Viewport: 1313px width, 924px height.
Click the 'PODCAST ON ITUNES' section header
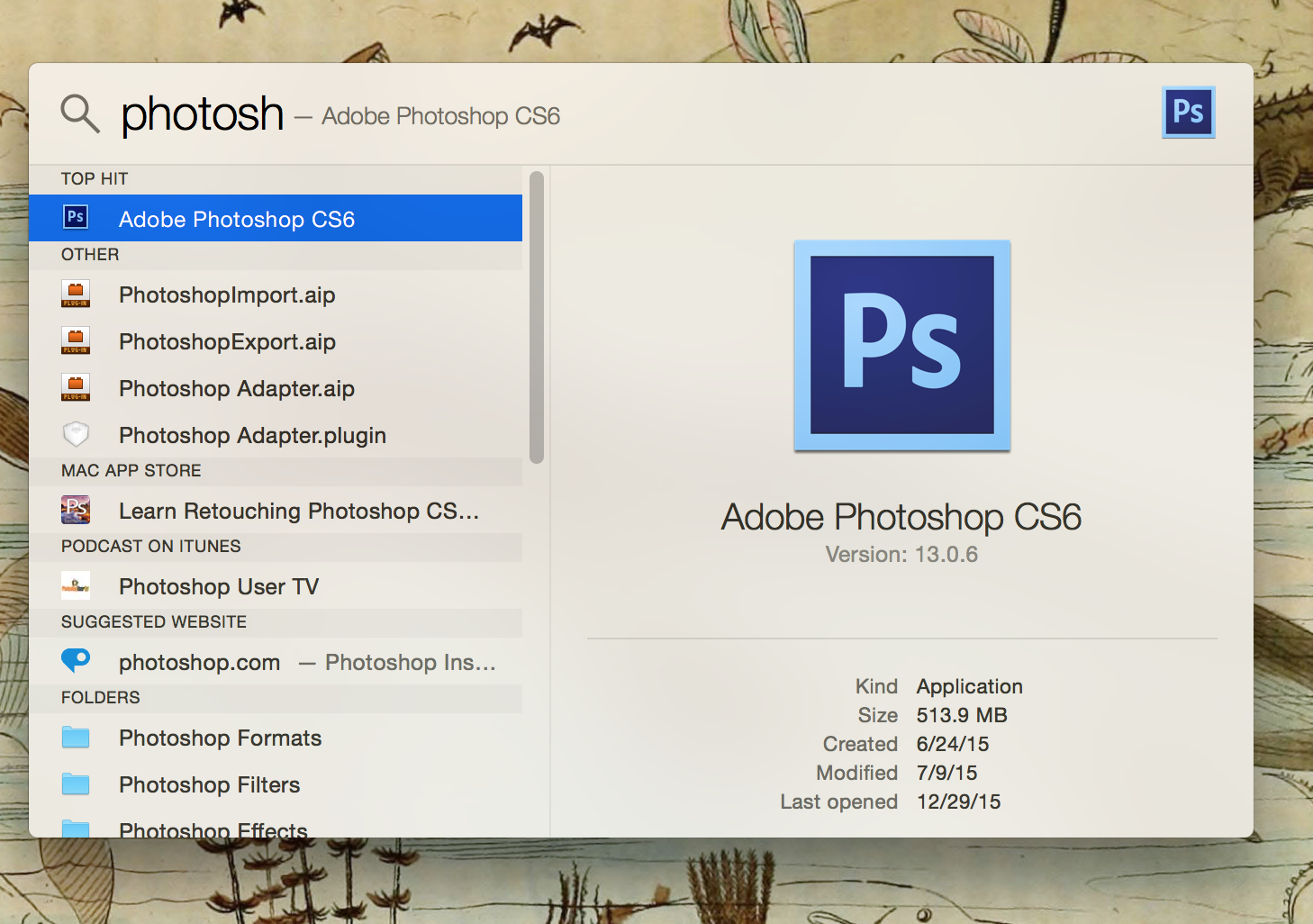(151, 546)
